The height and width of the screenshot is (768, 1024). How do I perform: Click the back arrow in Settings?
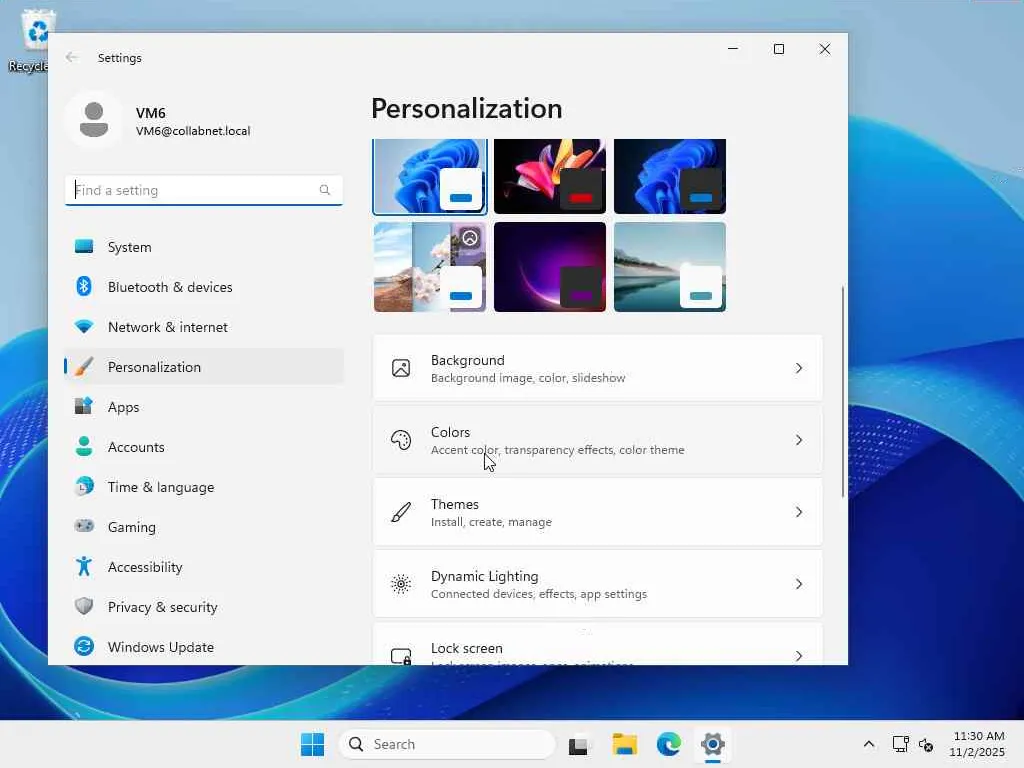tap(72, 57)
